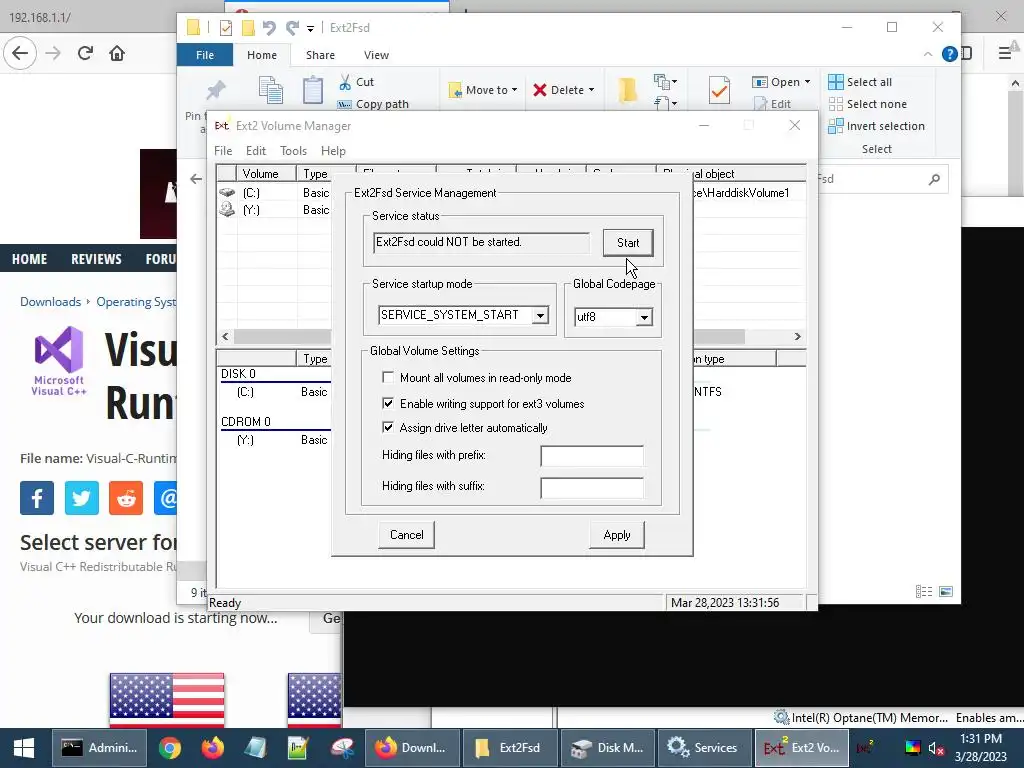Click Copy path in ribbon

point(373,104)
